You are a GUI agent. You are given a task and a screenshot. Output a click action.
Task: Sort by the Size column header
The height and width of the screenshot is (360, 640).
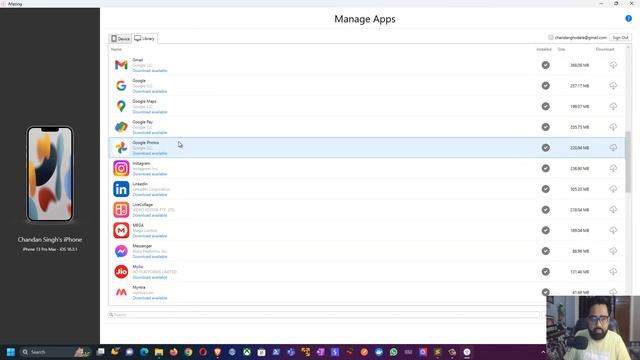pyautogui.click(x=562, y=49)
